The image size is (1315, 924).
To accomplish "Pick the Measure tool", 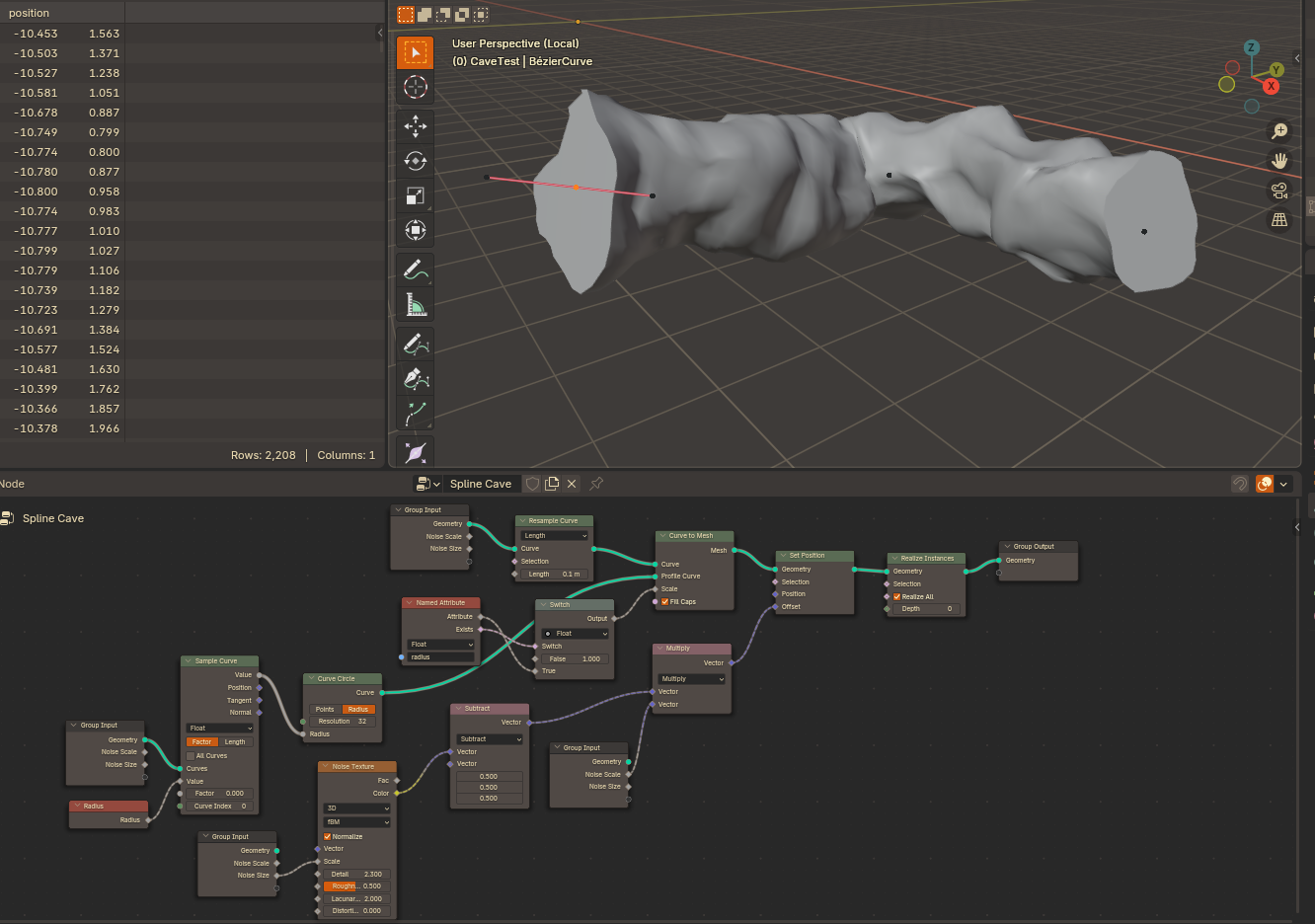I will [x=416, y=305].
